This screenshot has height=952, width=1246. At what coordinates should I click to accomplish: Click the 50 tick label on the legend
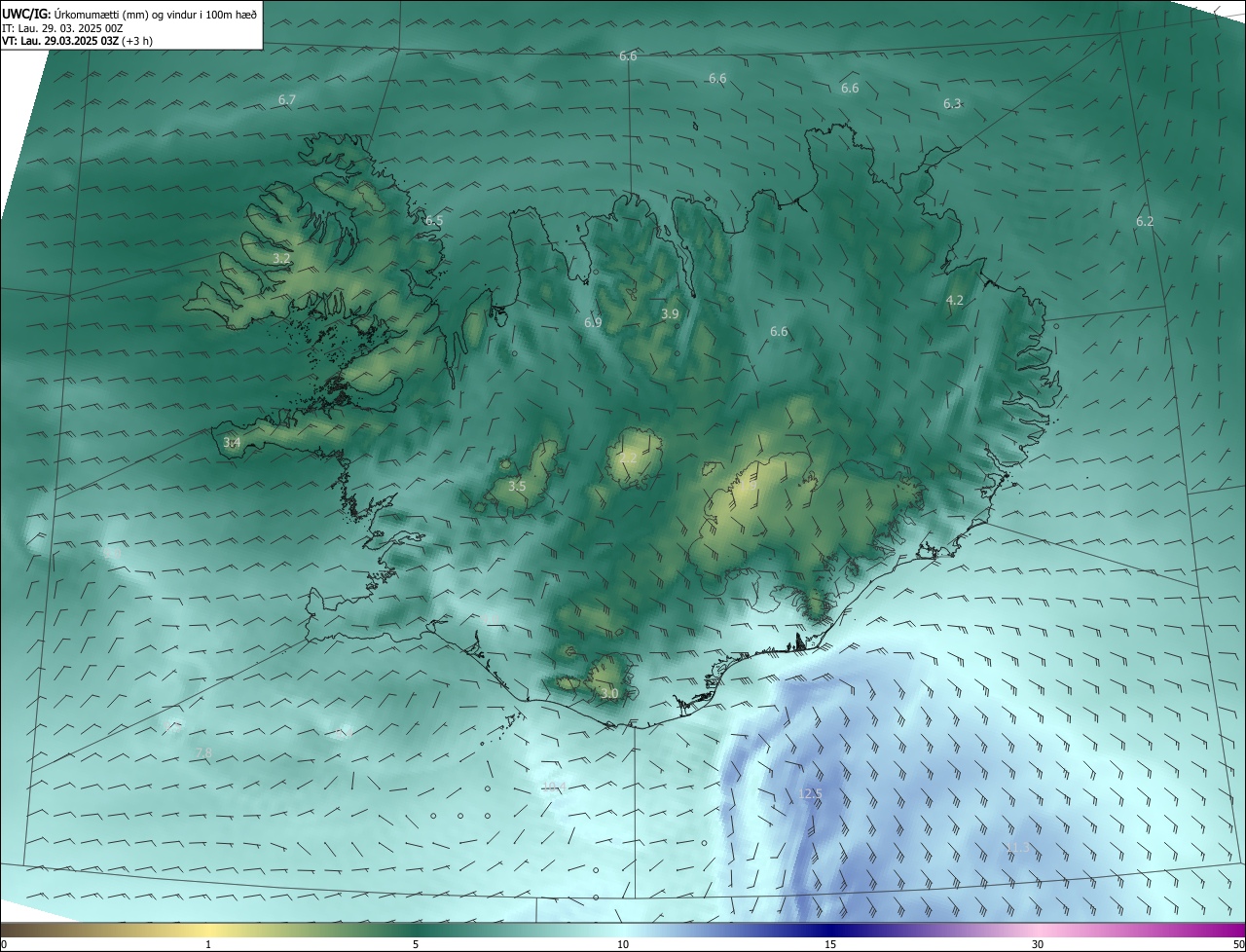pos(1237,944)
